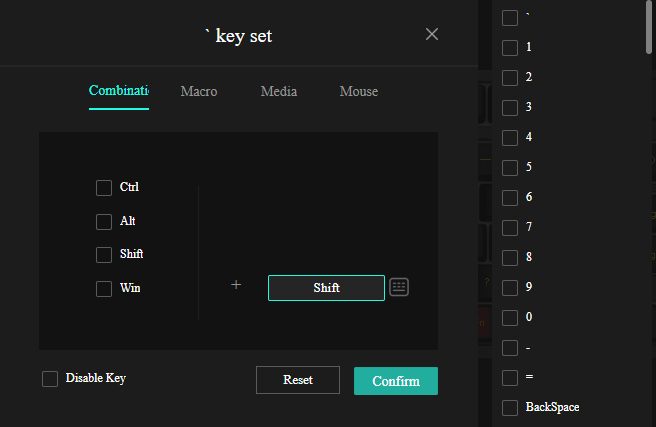Check the number 1 key option
656x427 pixels.
pyautogui.click(x=510, y=47)
